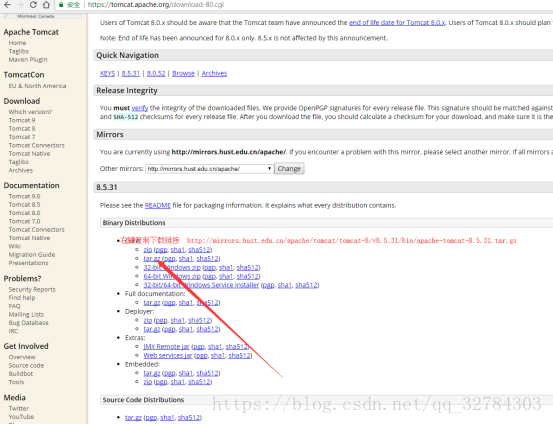Click the Change mirror button

289,169
